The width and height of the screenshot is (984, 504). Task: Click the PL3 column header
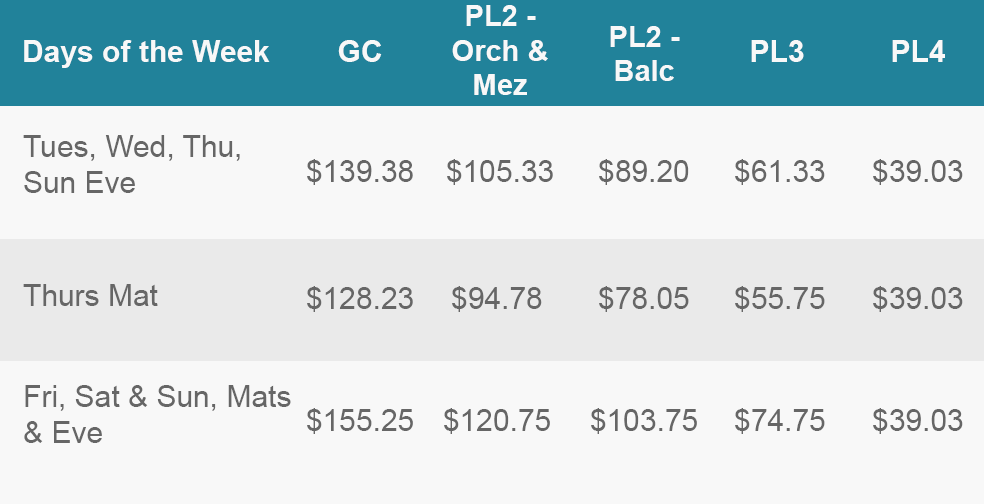coord(777,51)
